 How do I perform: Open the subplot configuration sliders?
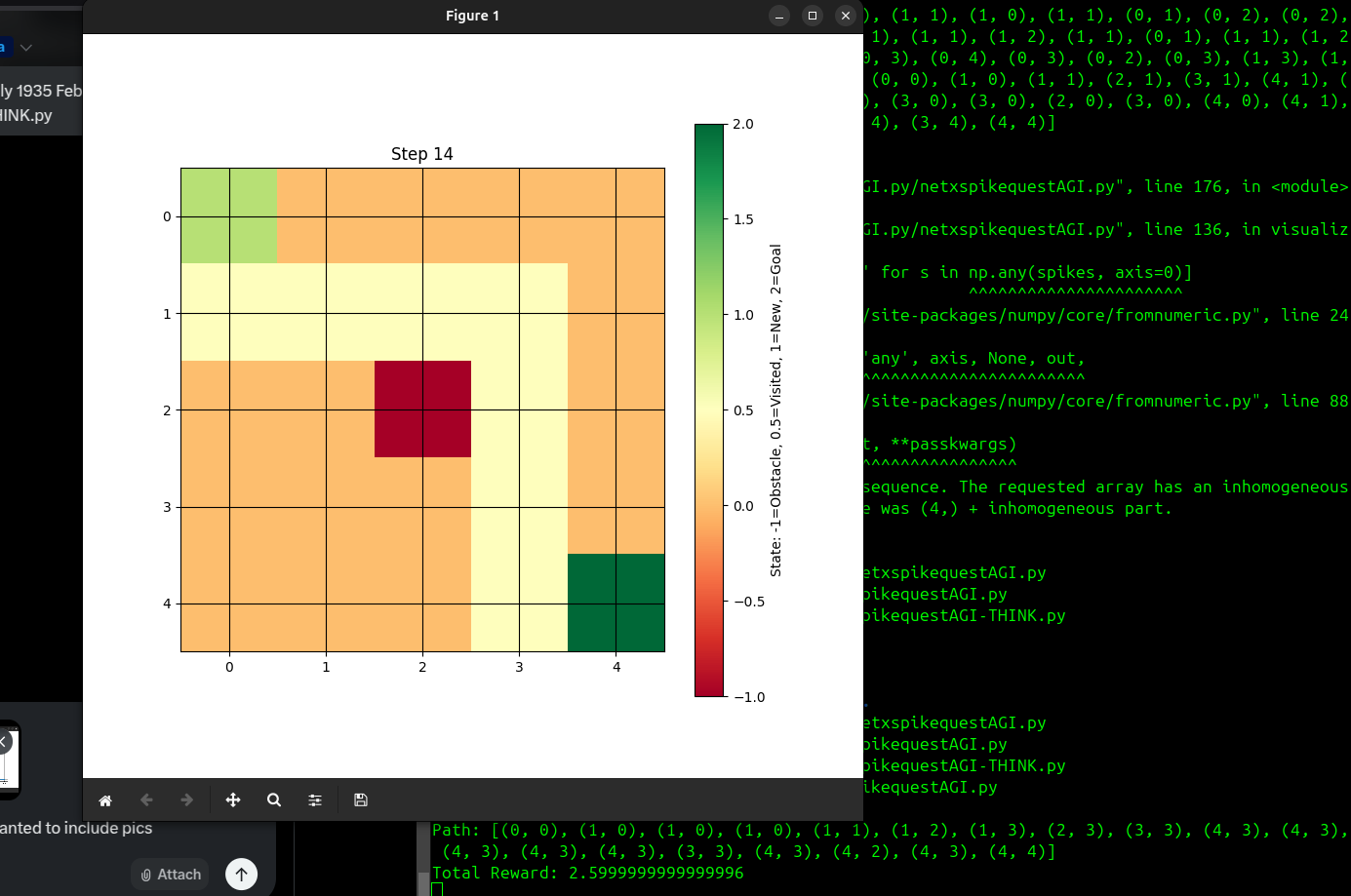(315, 799)
